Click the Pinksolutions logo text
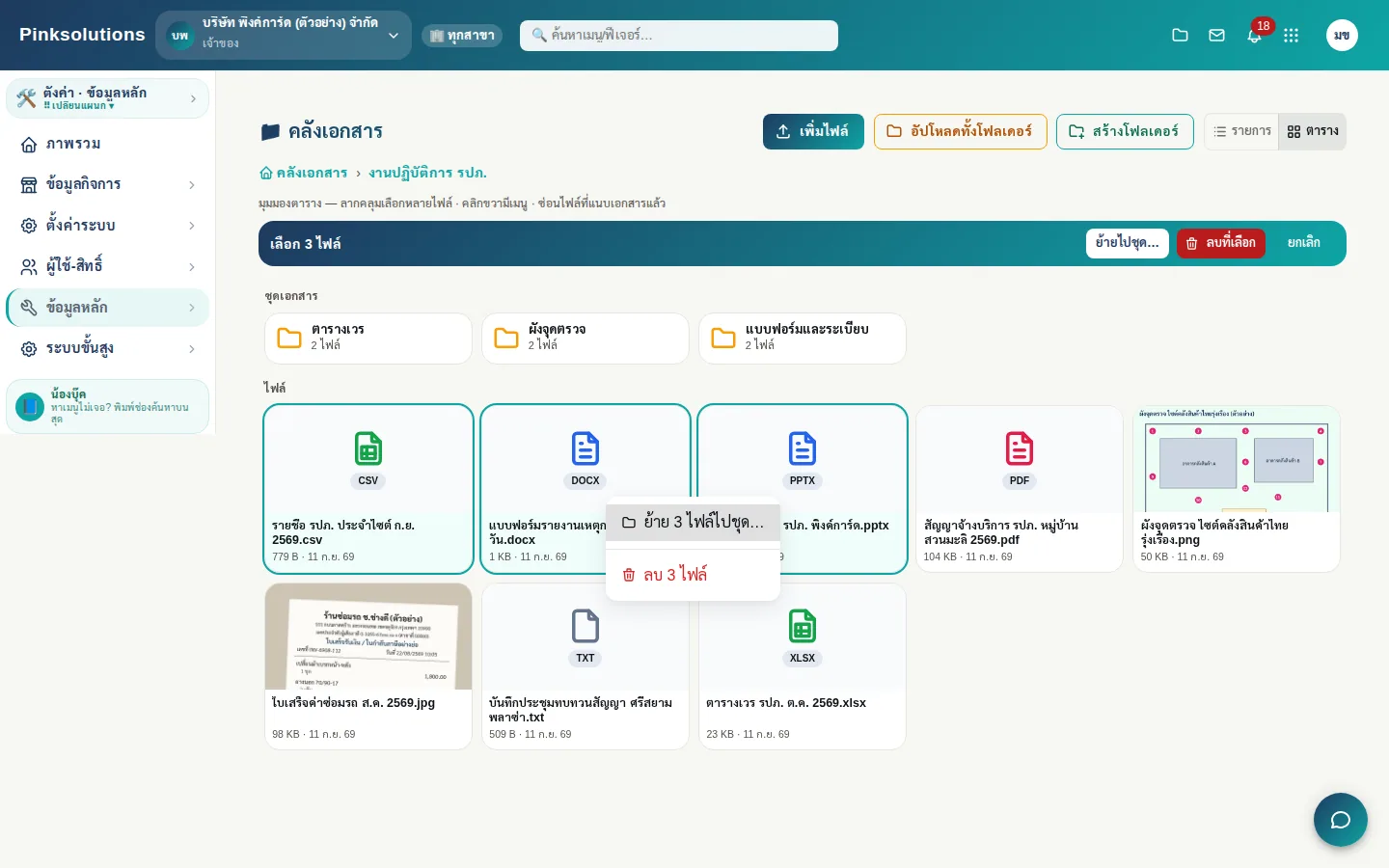 pos(82,35)
